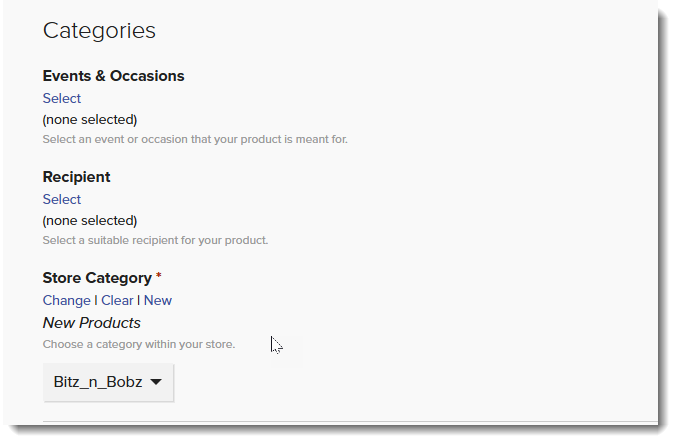The width and height of the screenshot is (677, 444).
Task: Click the 'Select a suitable recipient' hint
Action: pyautogui.click(x=155, y=240)
